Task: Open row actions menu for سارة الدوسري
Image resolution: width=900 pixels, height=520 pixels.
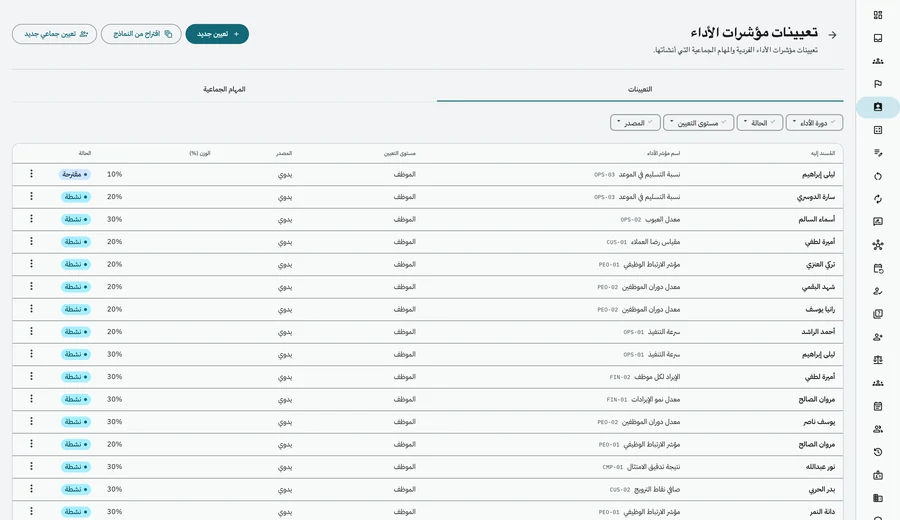Action: coord(32,196)
